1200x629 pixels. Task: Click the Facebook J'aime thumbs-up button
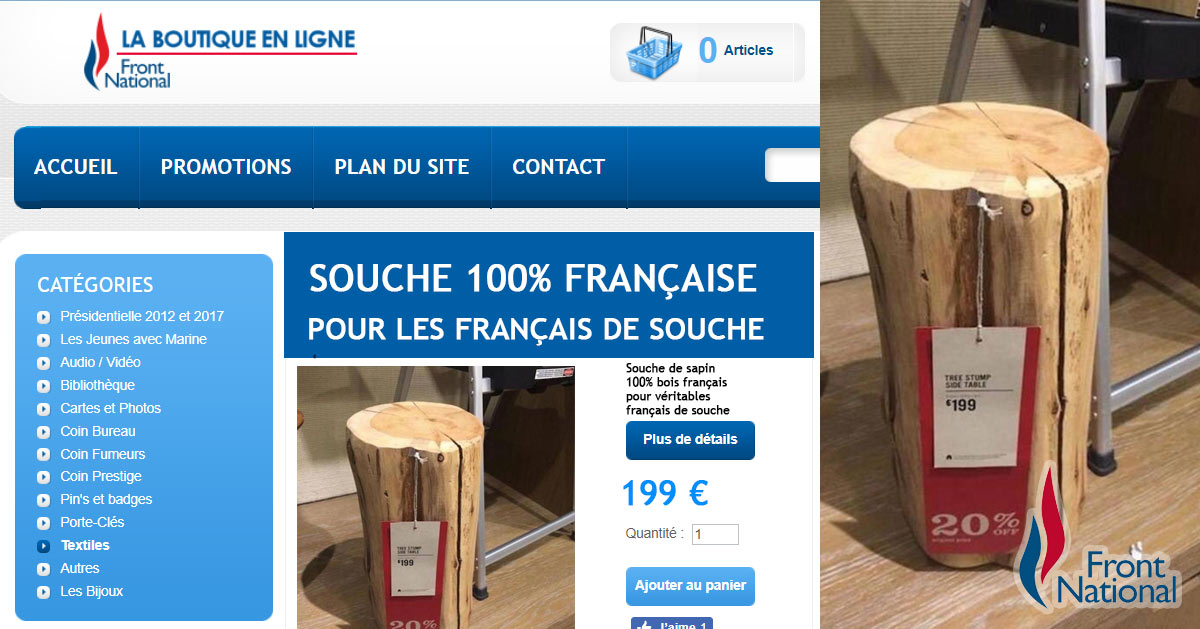pos(671,623)
